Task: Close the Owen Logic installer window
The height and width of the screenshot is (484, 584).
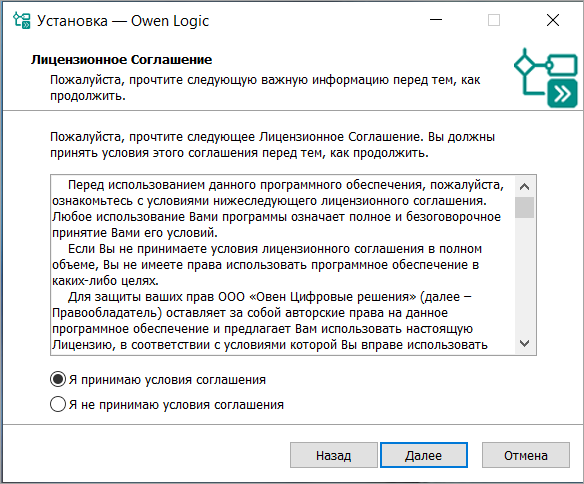Action: [553, 20]
